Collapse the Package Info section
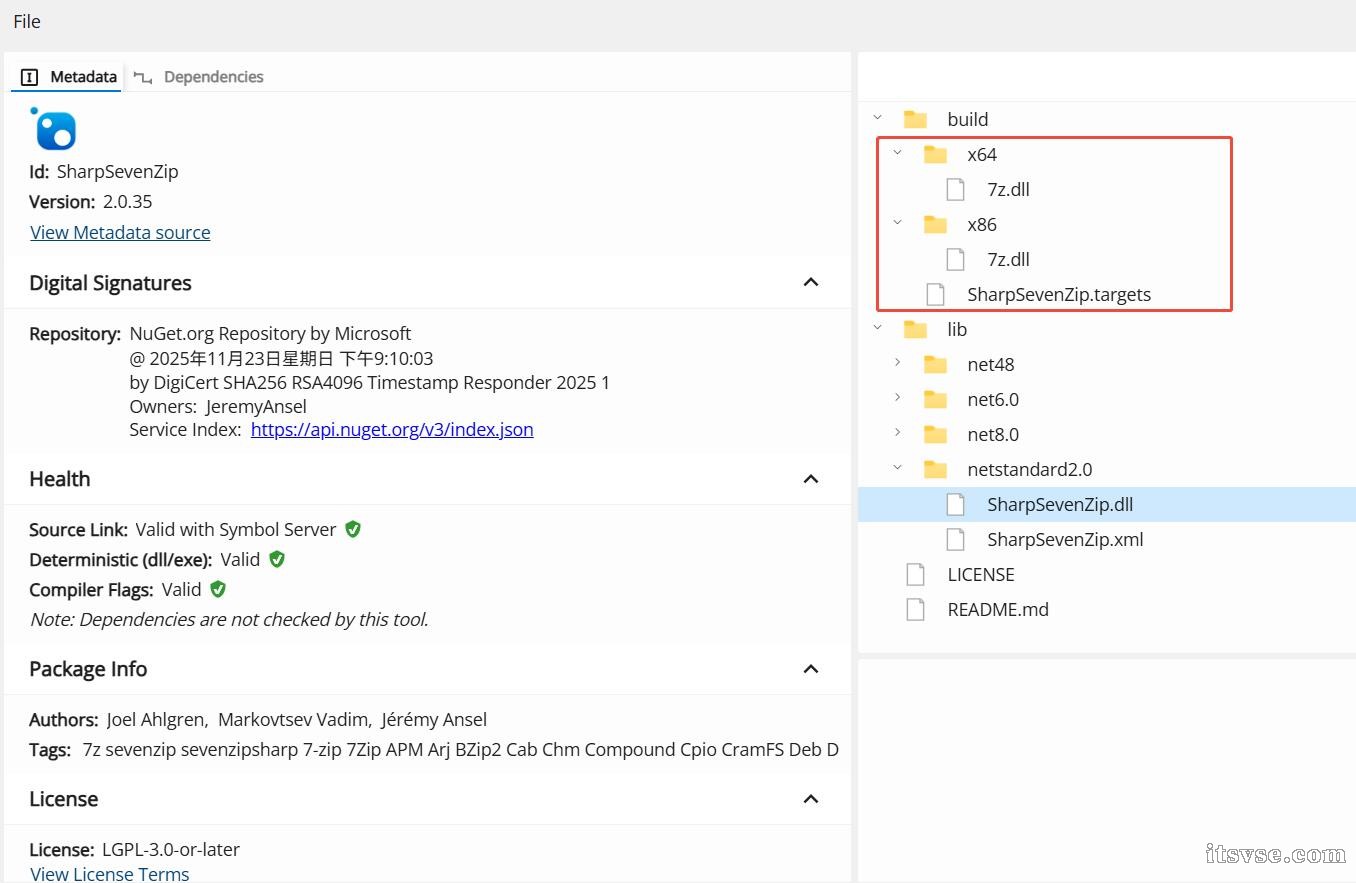Viewport: 1356px width, 883px height. (811, 669)
